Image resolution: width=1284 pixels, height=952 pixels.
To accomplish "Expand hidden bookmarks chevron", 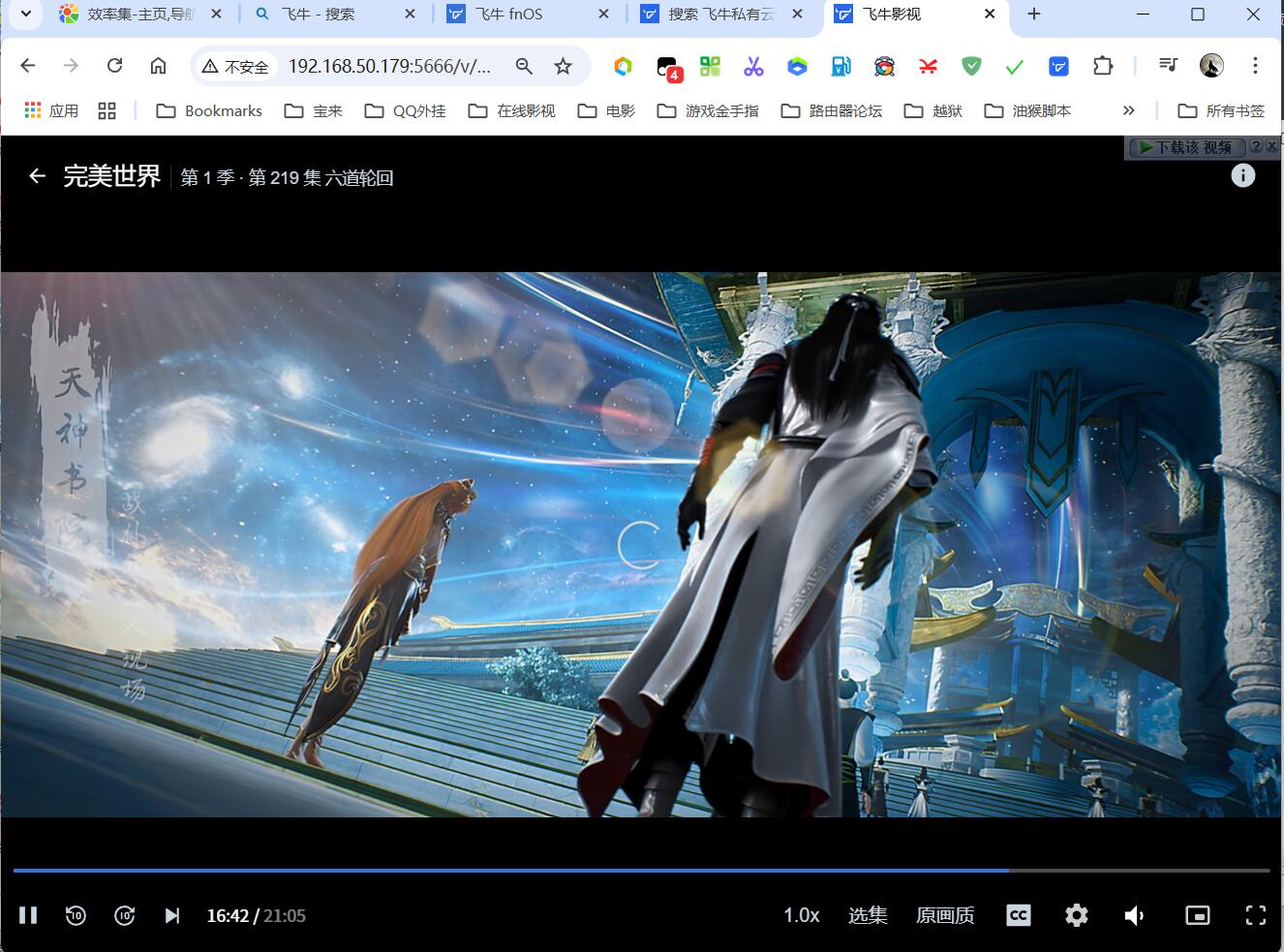I will pyautogui.click(x=1128, y=110).
